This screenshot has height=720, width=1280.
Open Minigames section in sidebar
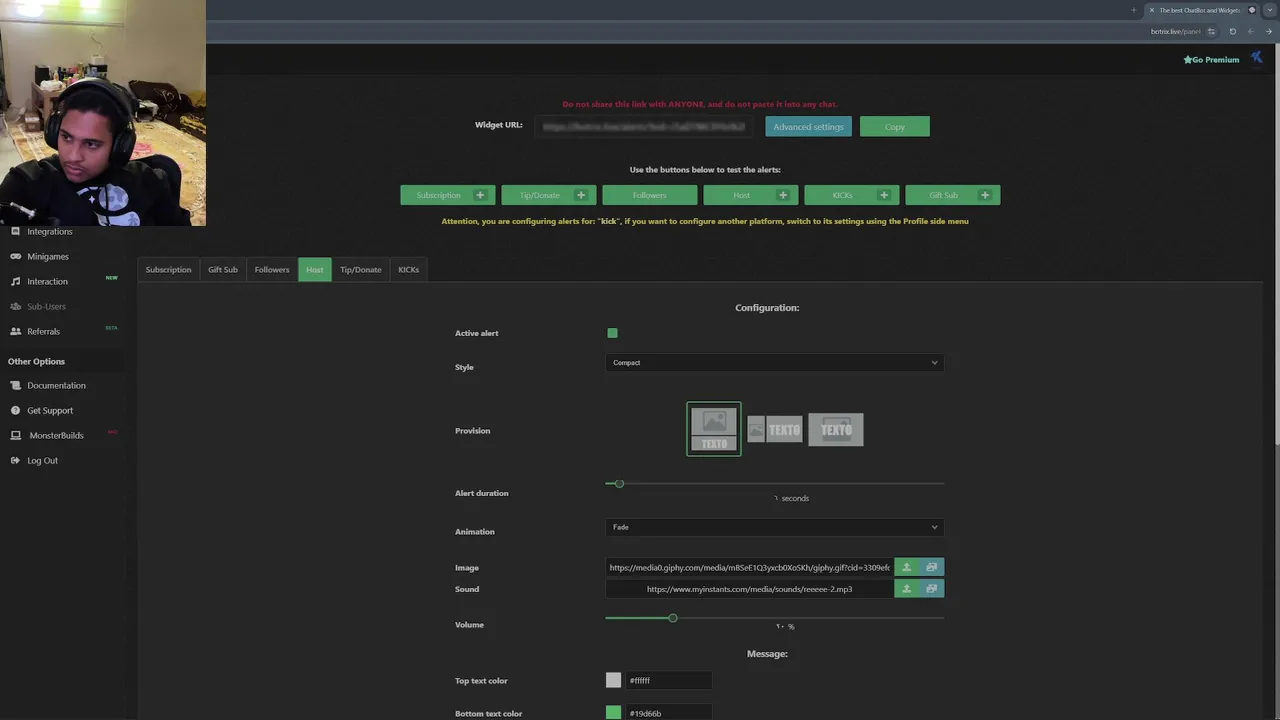pyautogui.click(x=48, y=256)
